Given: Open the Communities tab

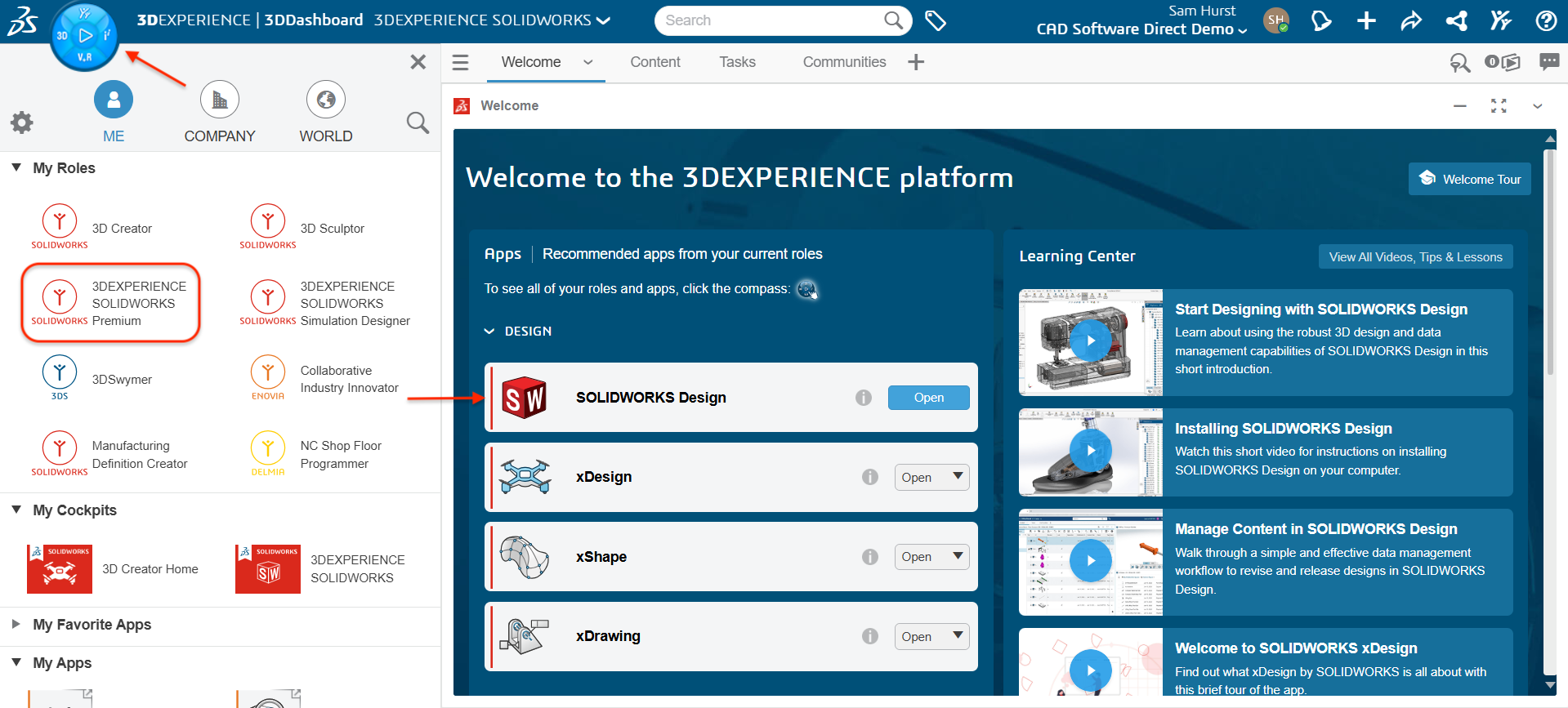Looking at the screenshot, I should pyautogui.click(x=844, y=62).
